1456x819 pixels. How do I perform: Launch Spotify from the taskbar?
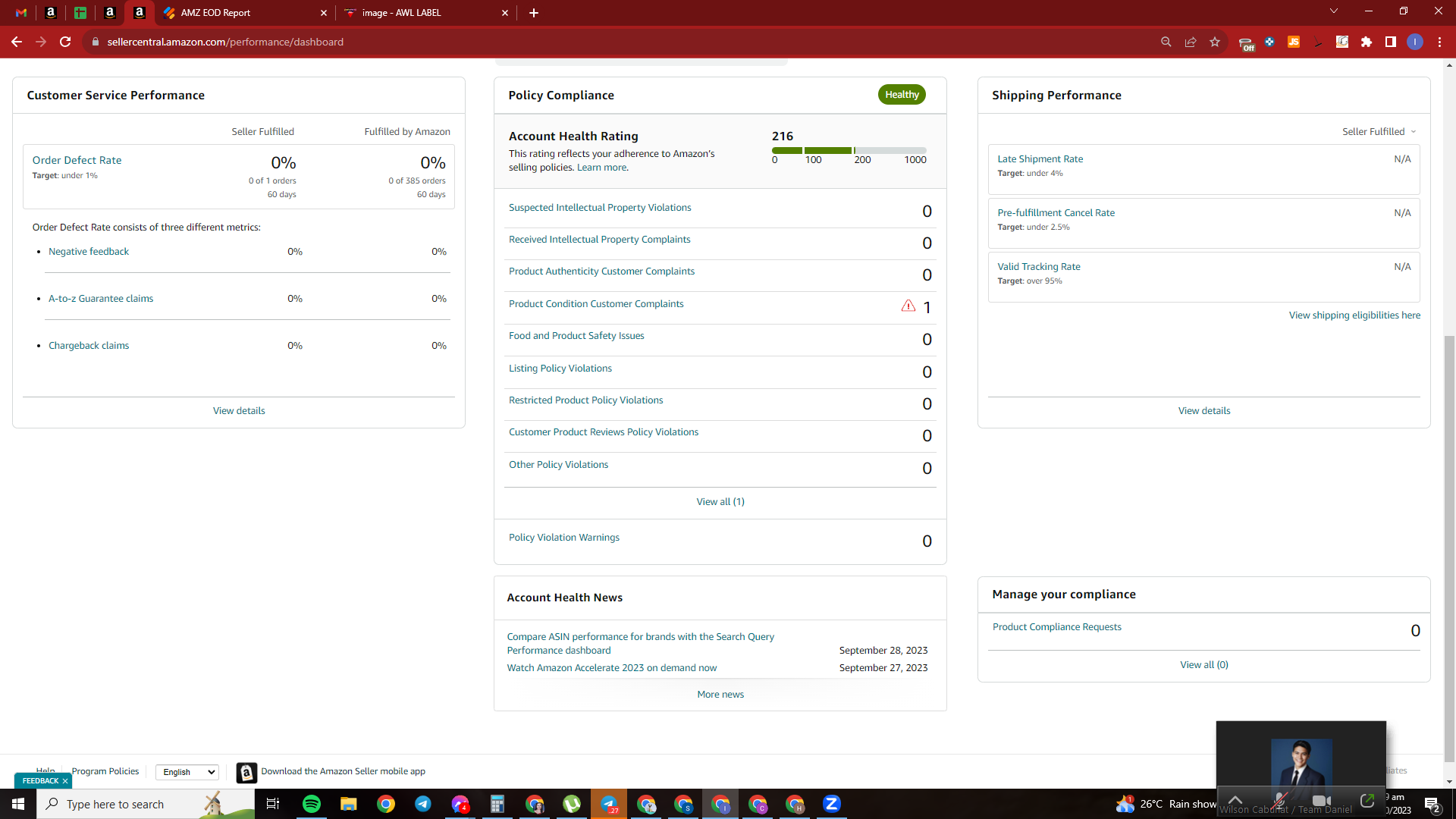pyautogui.click(x=312, y=804)
